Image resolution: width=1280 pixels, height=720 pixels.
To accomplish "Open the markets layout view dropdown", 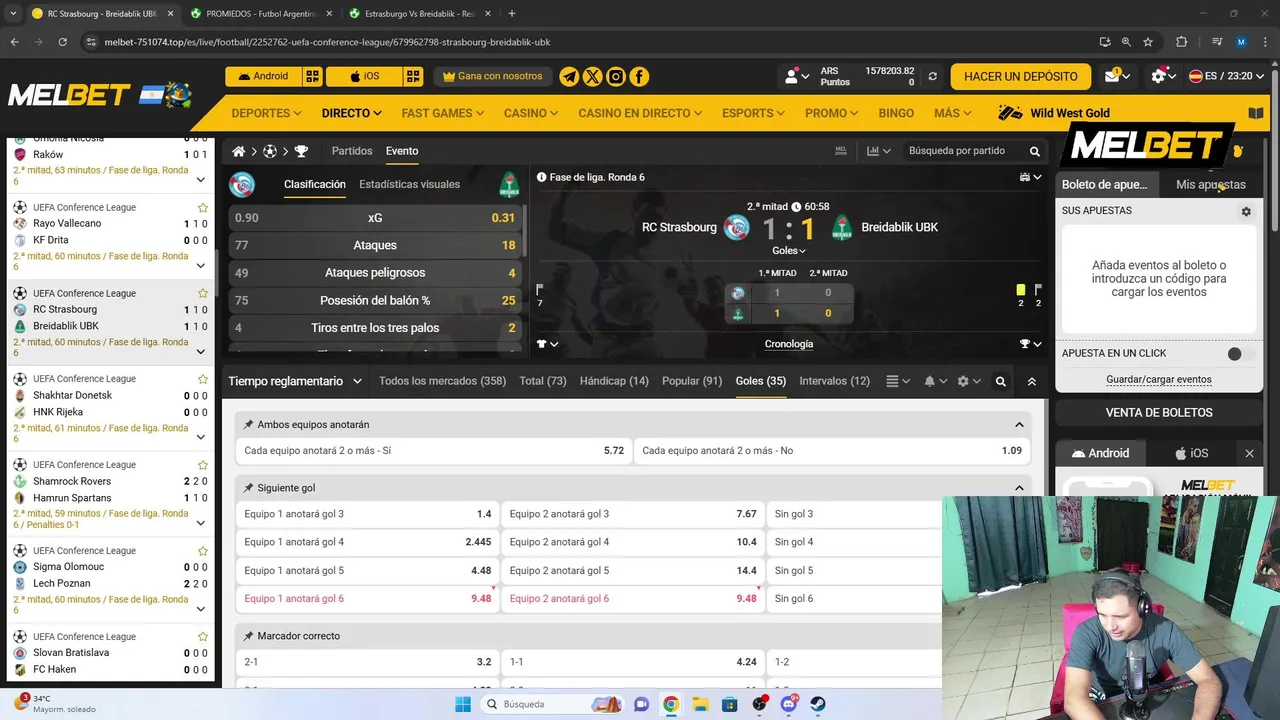I will [x=898, y=381].
